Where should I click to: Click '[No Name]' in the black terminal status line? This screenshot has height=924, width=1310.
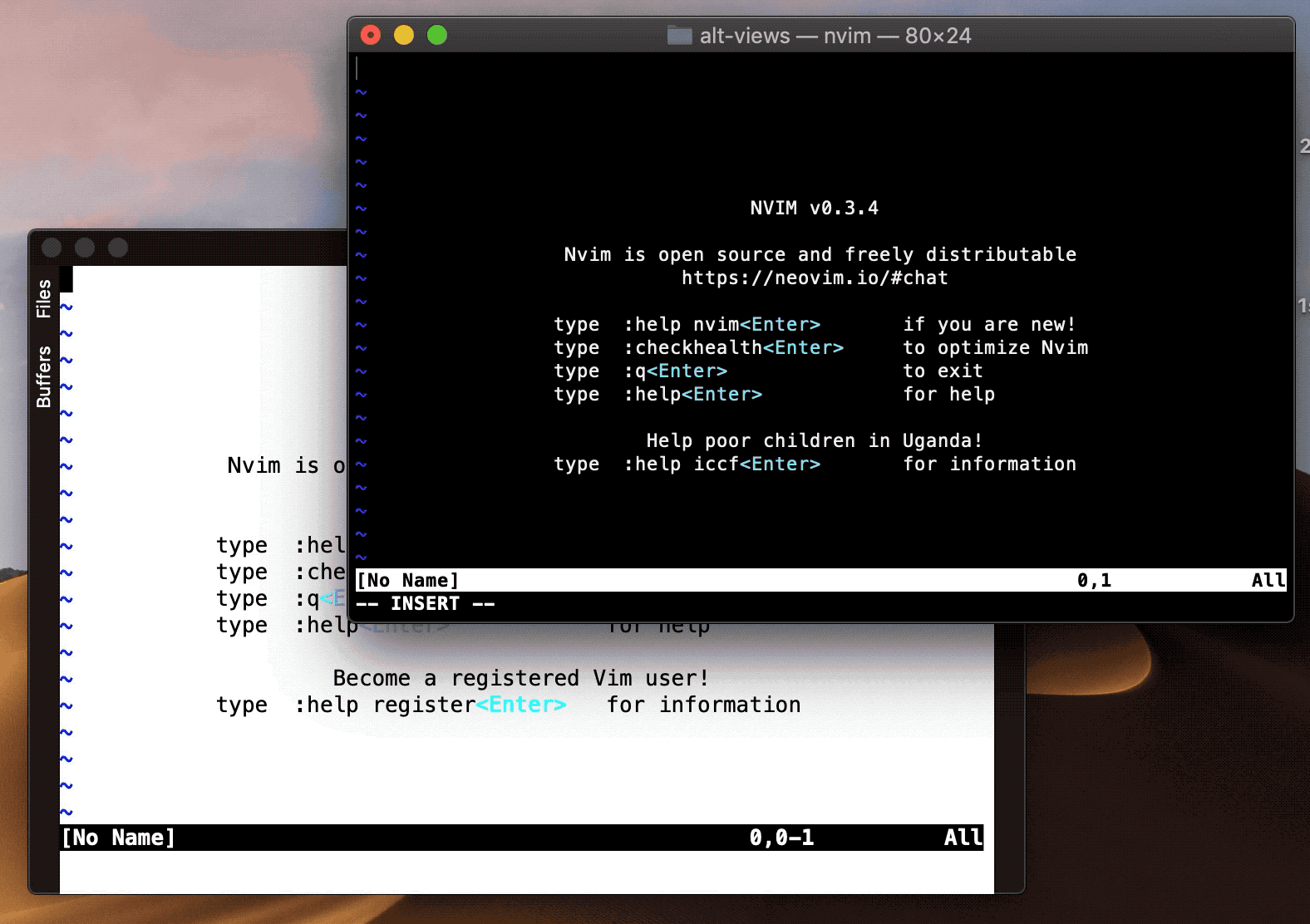[407, 580]
